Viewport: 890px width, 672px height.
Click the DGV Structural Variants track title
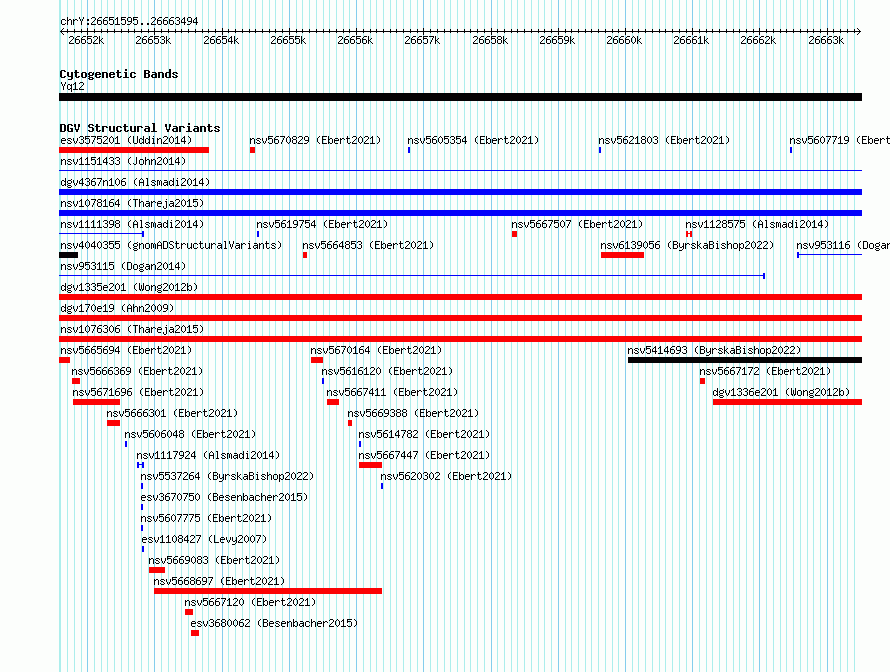pos(140,128)
